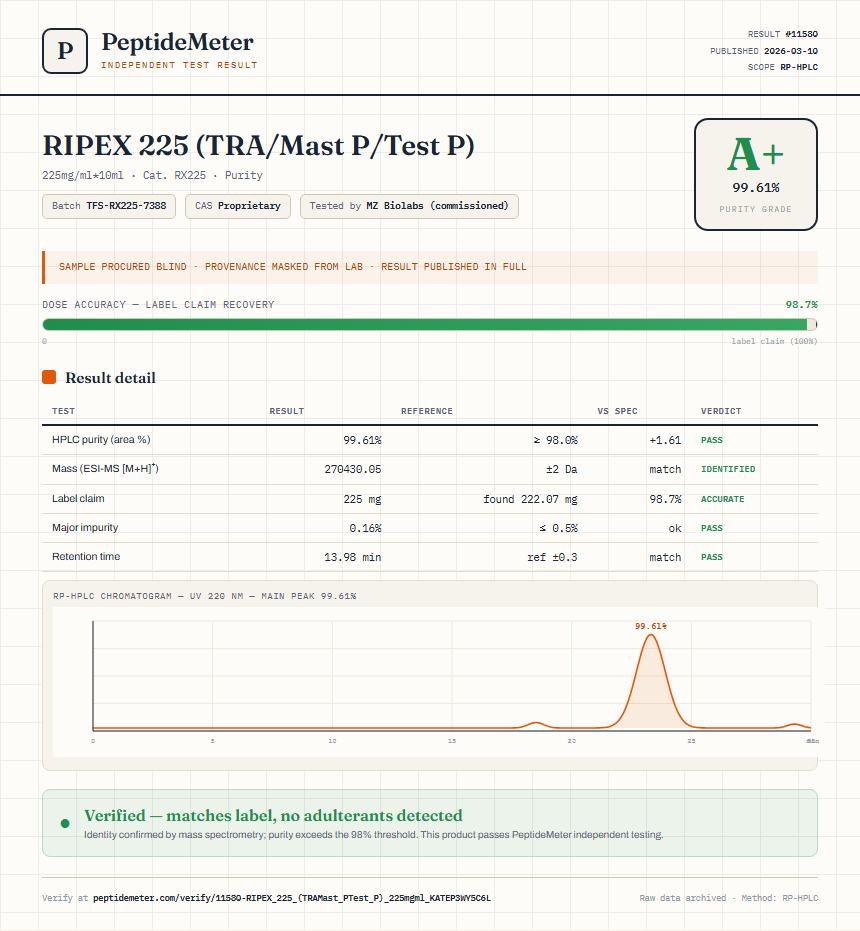Click the sample procured blind notice banner
The height and width of the screenshot is (931, 860).
click(x=429, y=267)
